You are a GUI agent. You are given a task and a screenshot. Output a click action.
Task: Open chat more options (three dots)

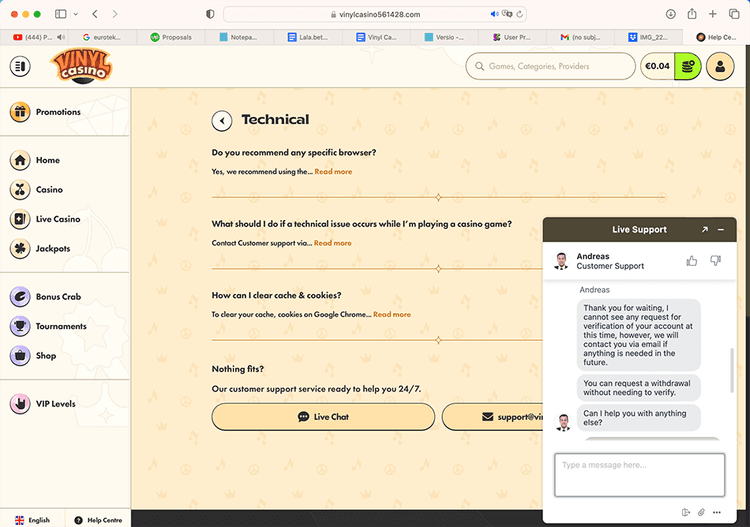[717, 512]
